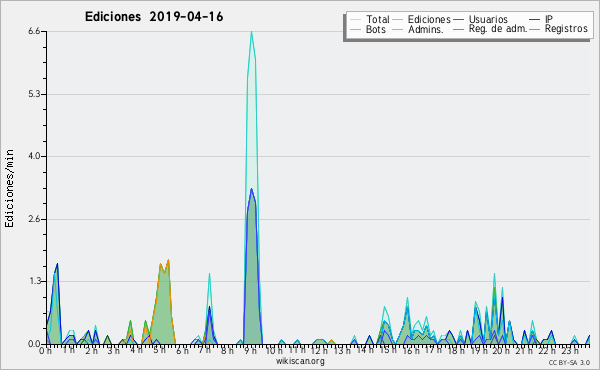Click the Usuarios blue legend line
Viewport: 600px width, 370px height.
458,20
